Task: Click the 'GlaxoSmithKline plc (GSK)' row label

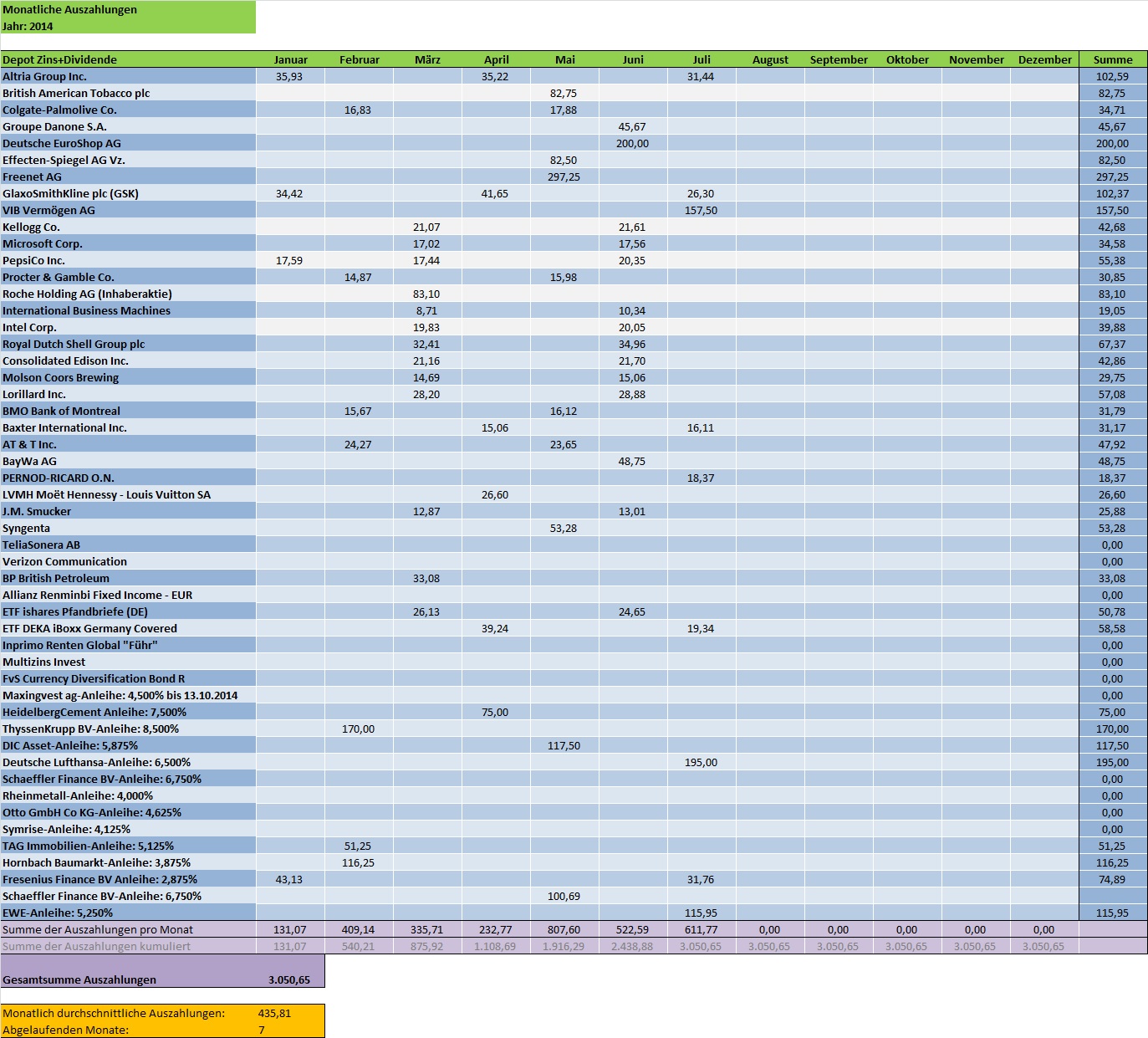Action: tap(128, 193)
